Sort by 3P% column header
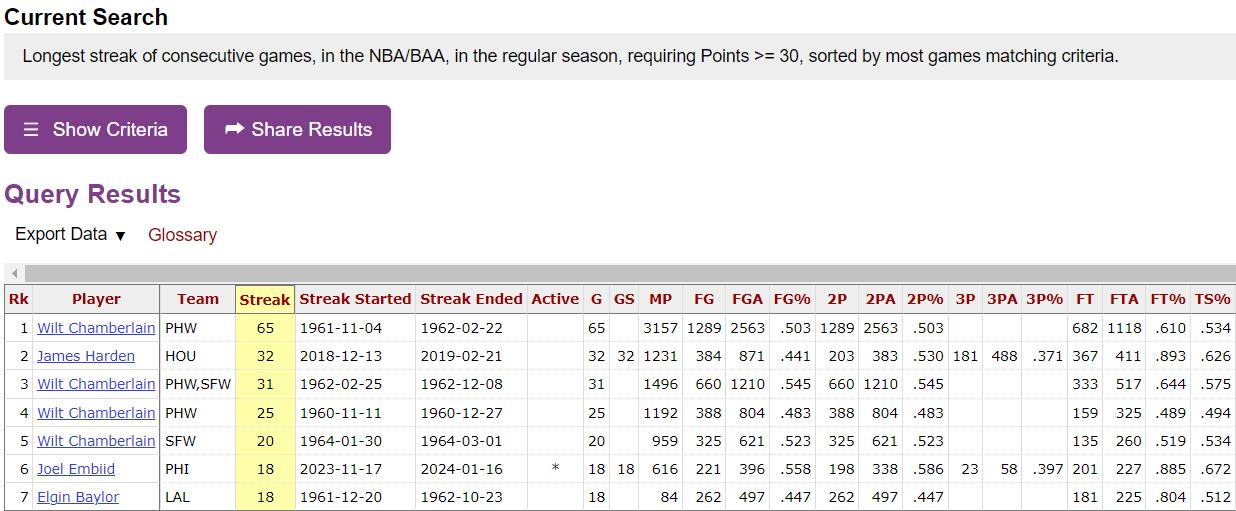This screenshot has height=511, width=1236. coord(1044,299)
